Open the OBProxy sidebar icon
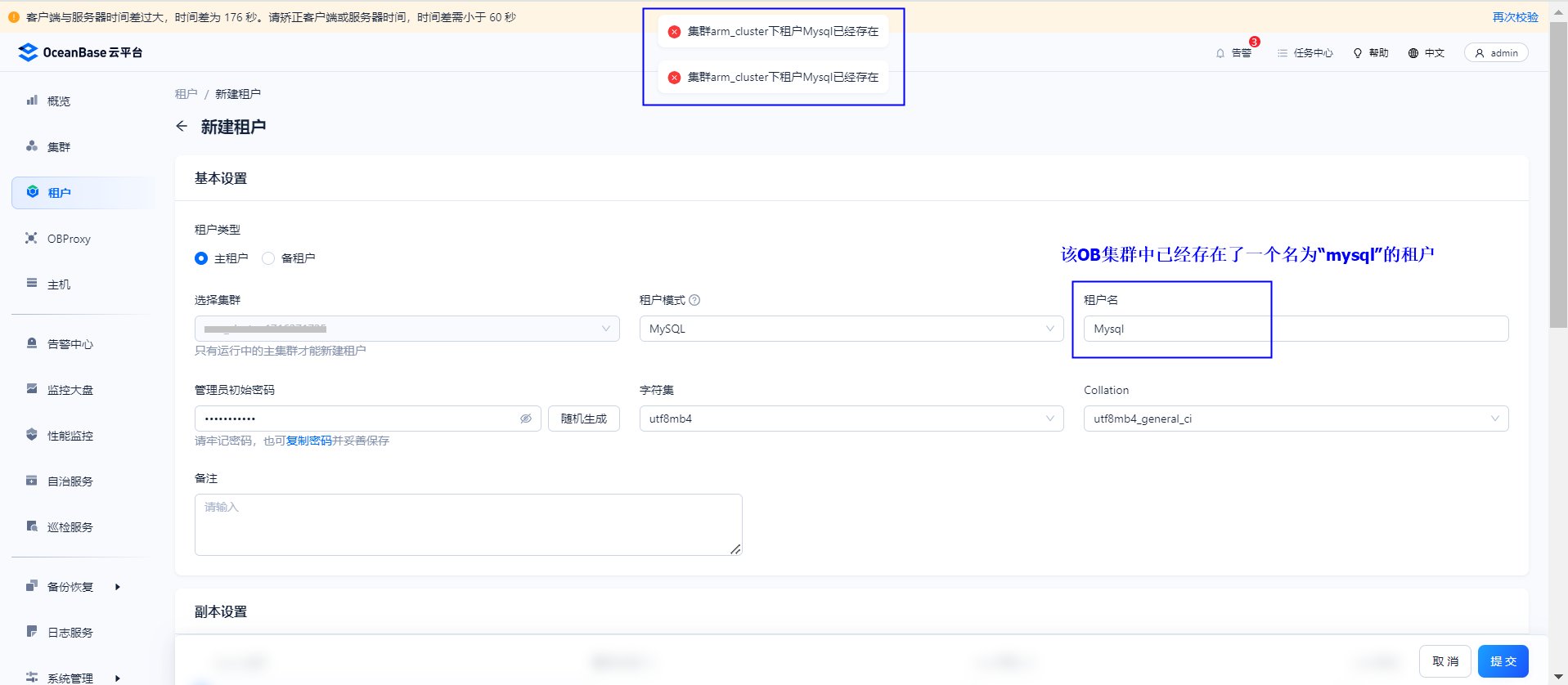1568x685 pixels. click(x=32, y=238)
